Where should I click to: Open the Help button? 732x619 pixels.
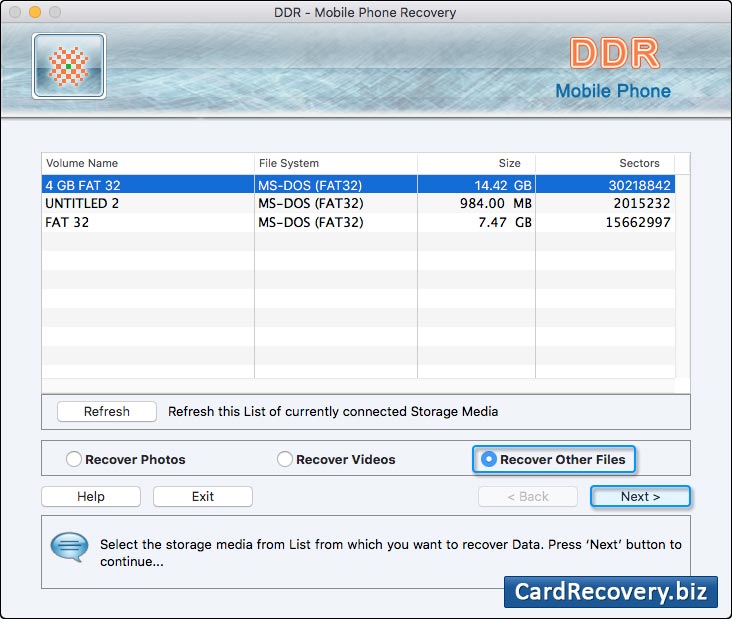pyautogui.click(x=91, y=496)
